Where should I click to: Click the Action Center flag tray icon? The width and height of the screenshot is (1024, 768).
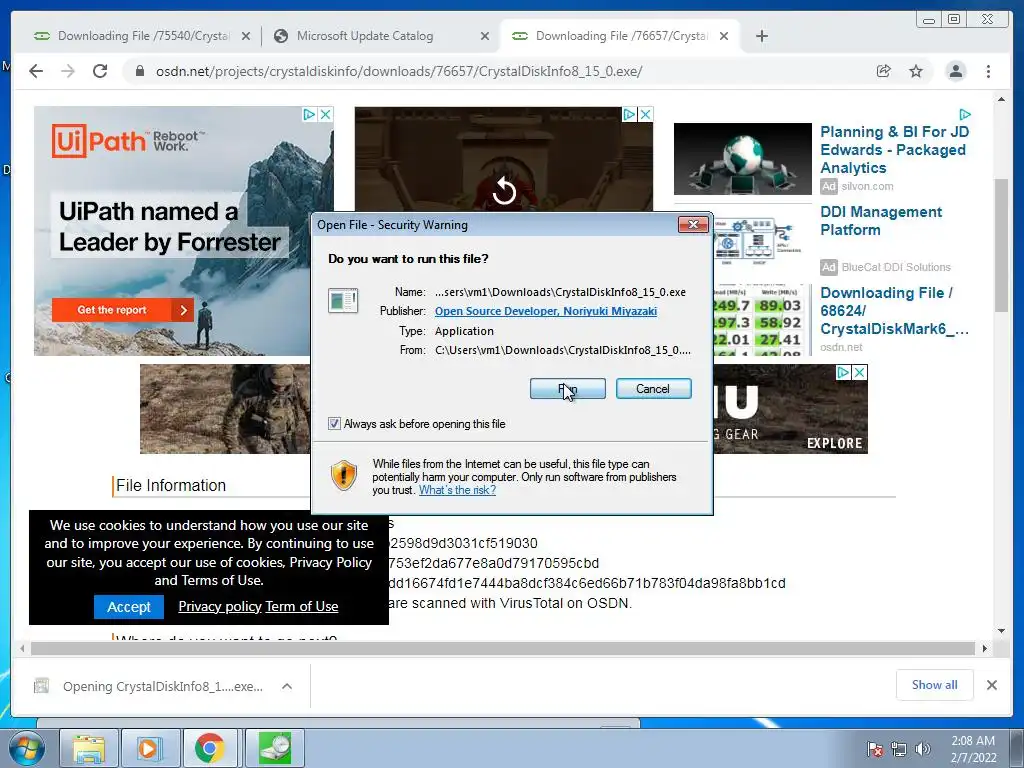(874, 749)
